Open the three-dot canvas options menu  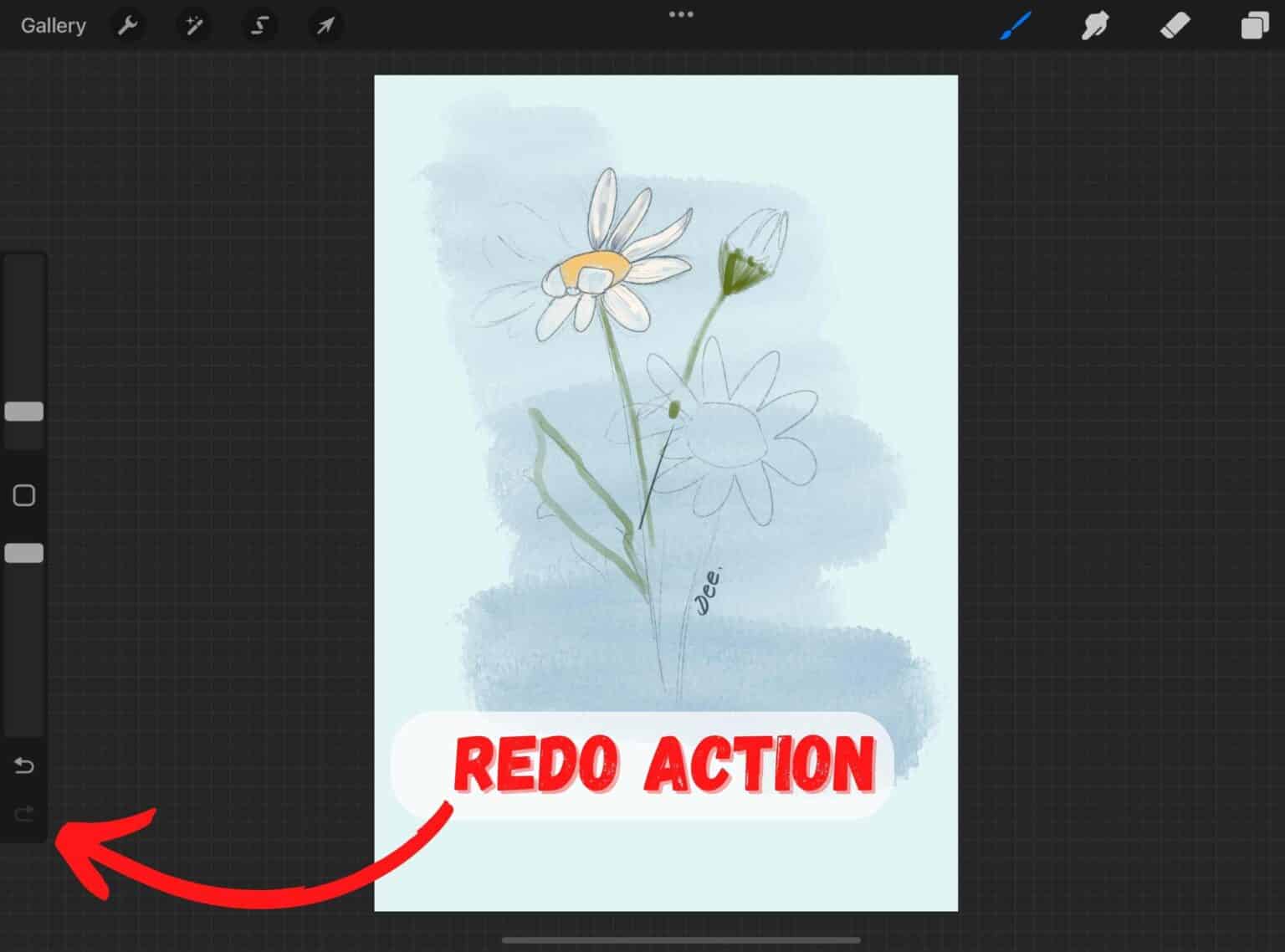pos(682,13)
